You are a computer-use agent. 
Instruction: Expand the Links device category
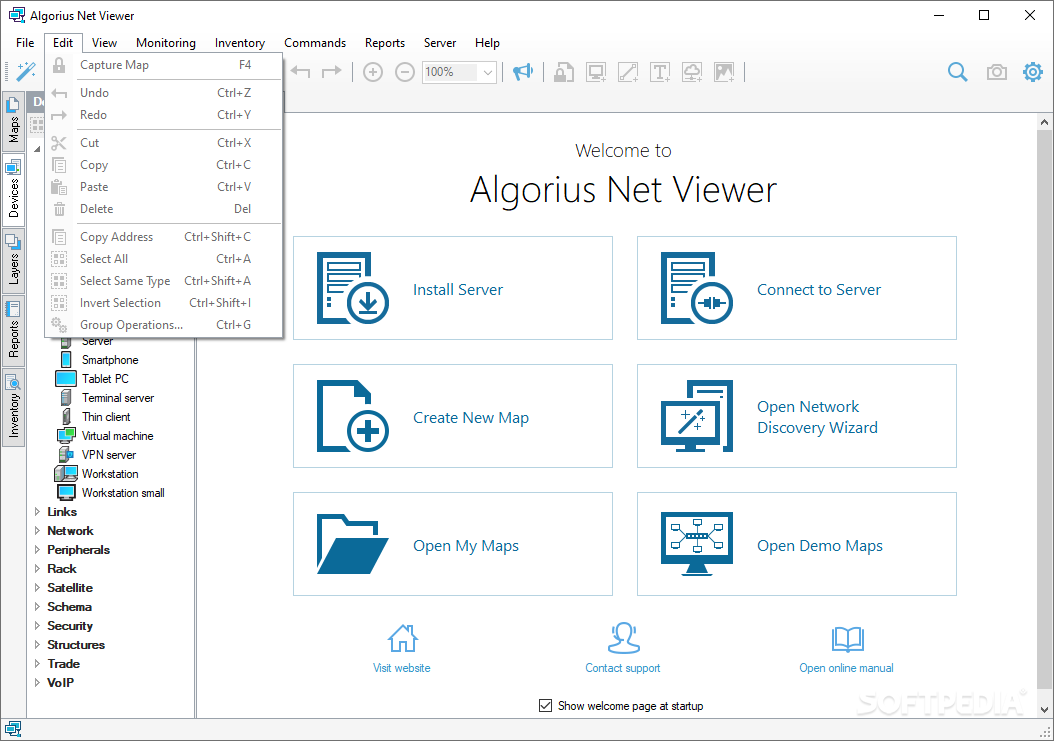(x=38, y=512)
